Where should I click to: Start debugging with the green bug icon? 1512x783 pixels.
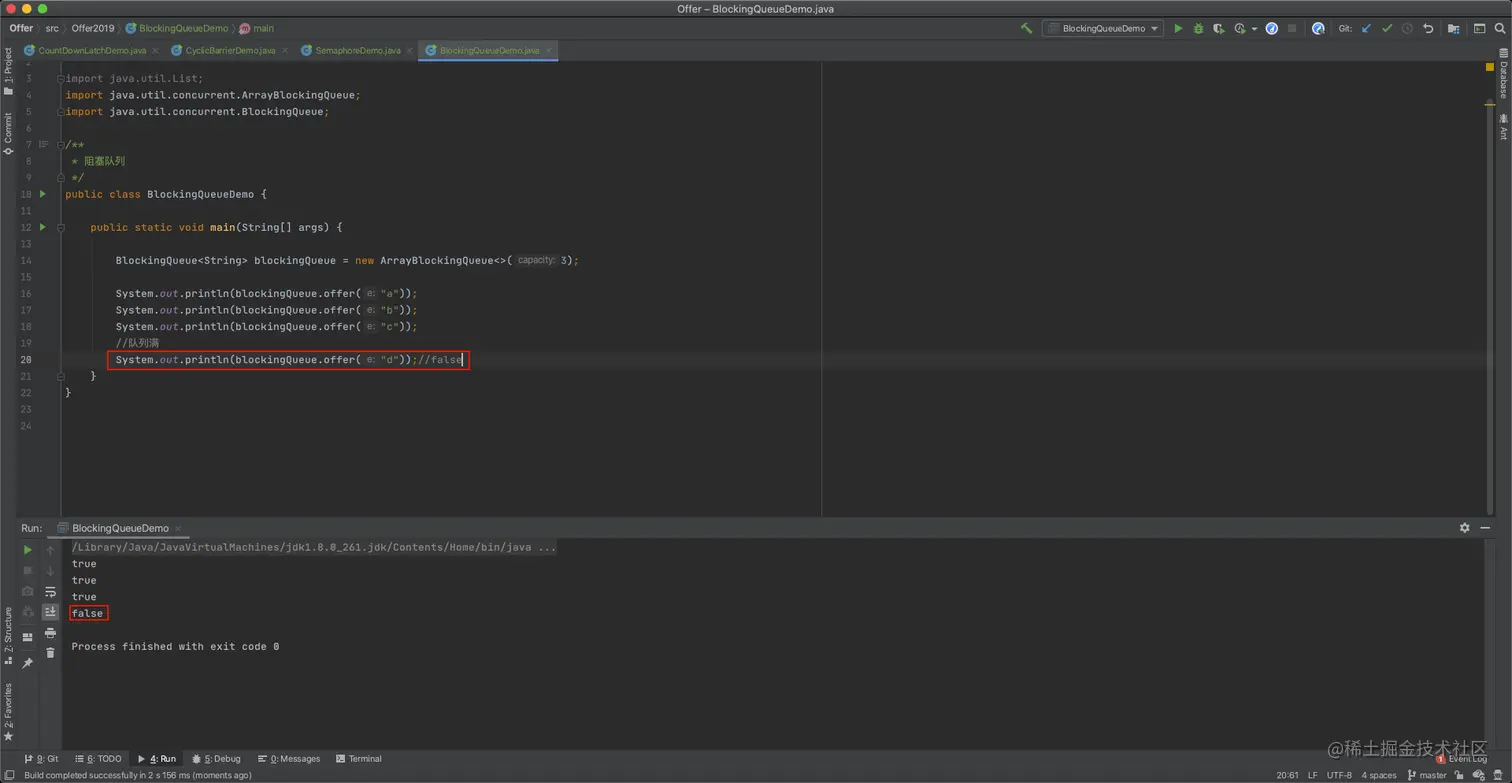[1198, 29]
